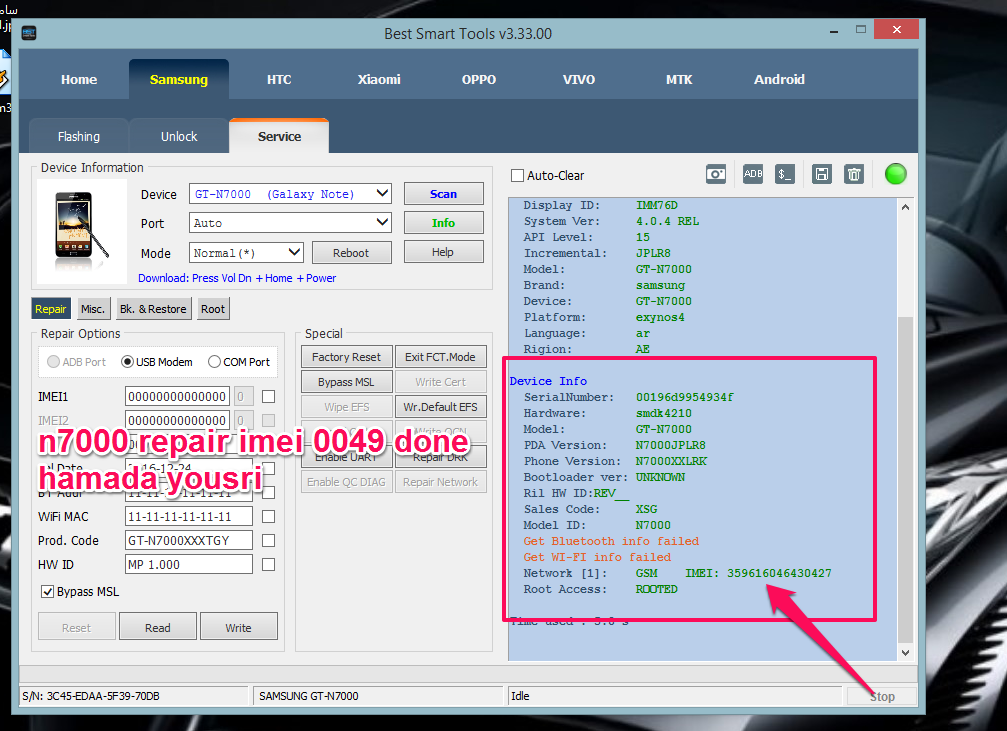Click the Read button
Image resolution: width=1007 pixels, height=731 pixels.
[x=158, y=627]
